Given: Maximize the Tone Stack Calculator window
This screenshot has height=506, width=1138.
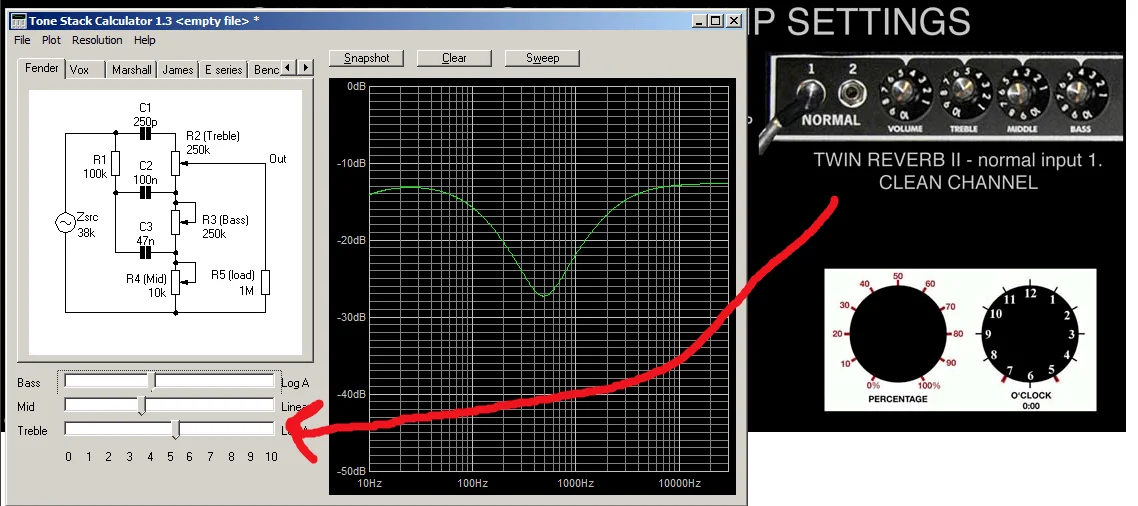Looking at the screenshot, I should click(x=716, y=21).
